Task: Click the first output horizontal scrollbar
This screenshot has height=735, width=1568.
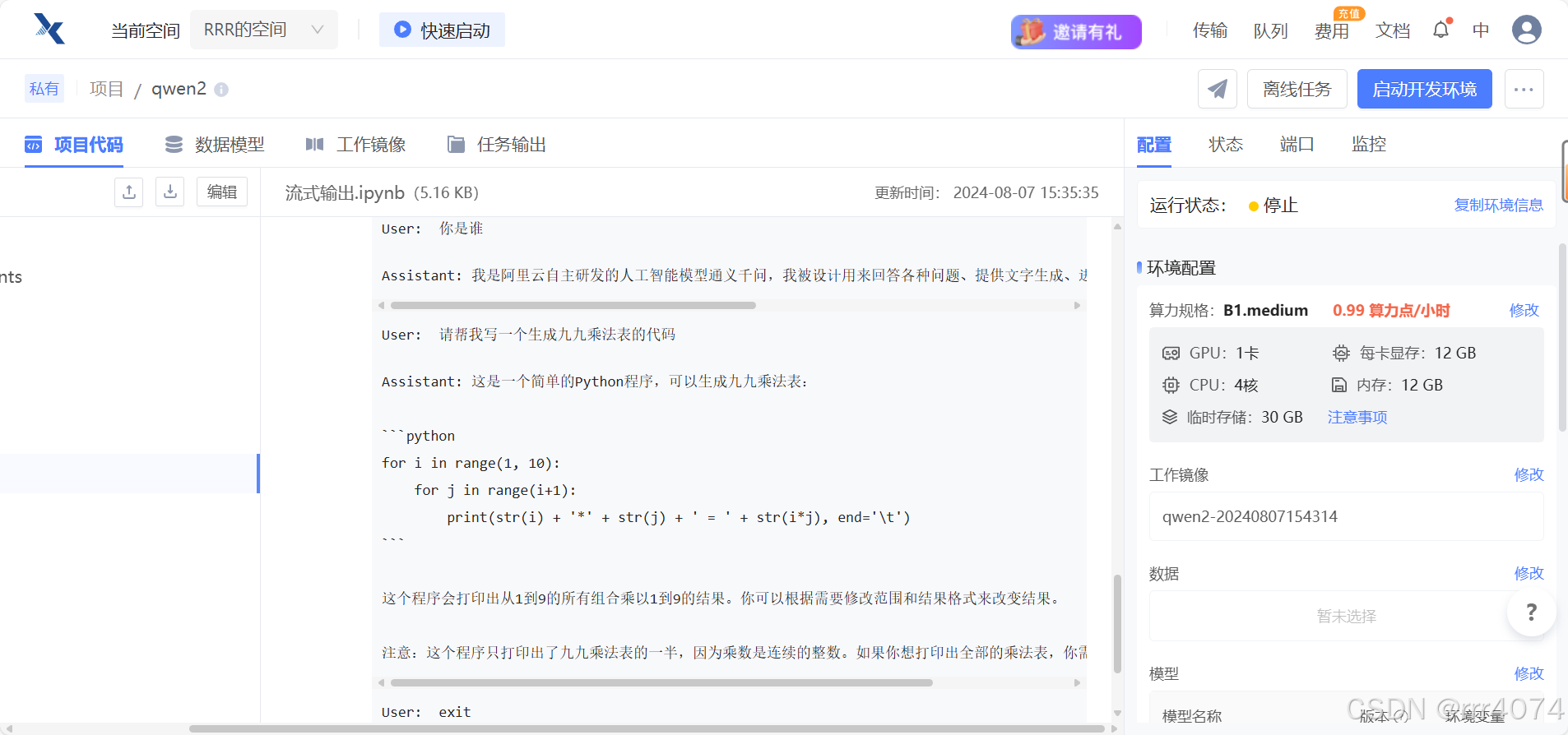Action: click(573, 305)
